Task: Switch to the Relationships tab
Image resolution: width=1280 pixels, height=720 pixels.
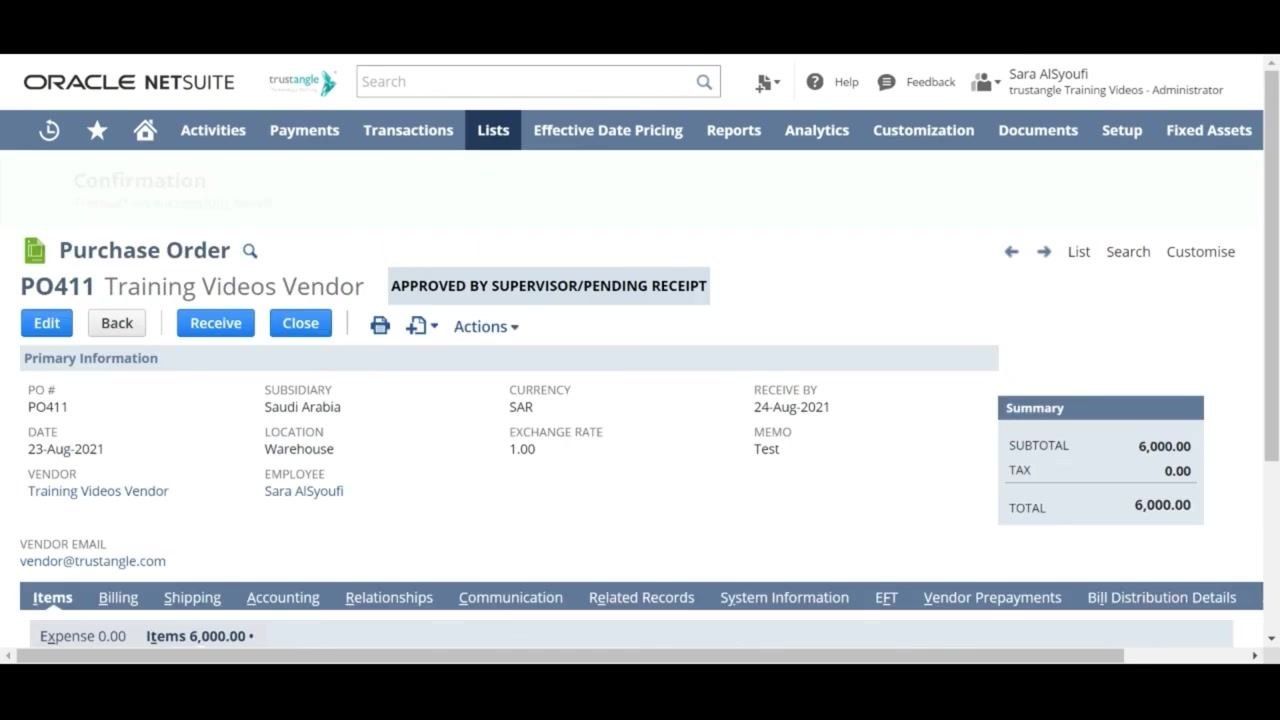Action: coord(389,597)
